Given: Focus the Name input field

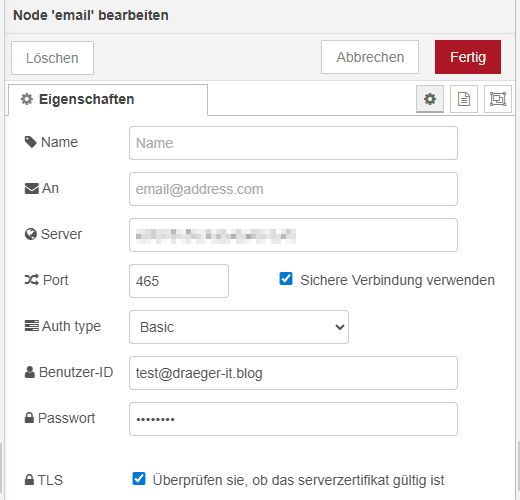Looking at the screenshot, I should click(293, 143).
